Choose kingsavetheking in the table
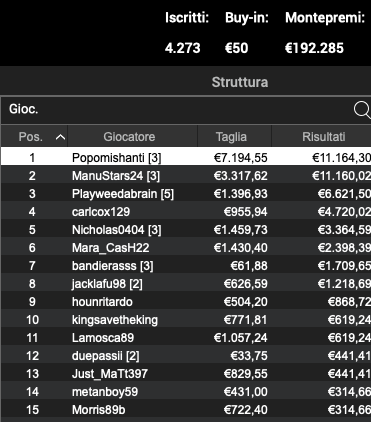Image resolution: width=371 pixels, height=422 pixels. coord(186,319)
